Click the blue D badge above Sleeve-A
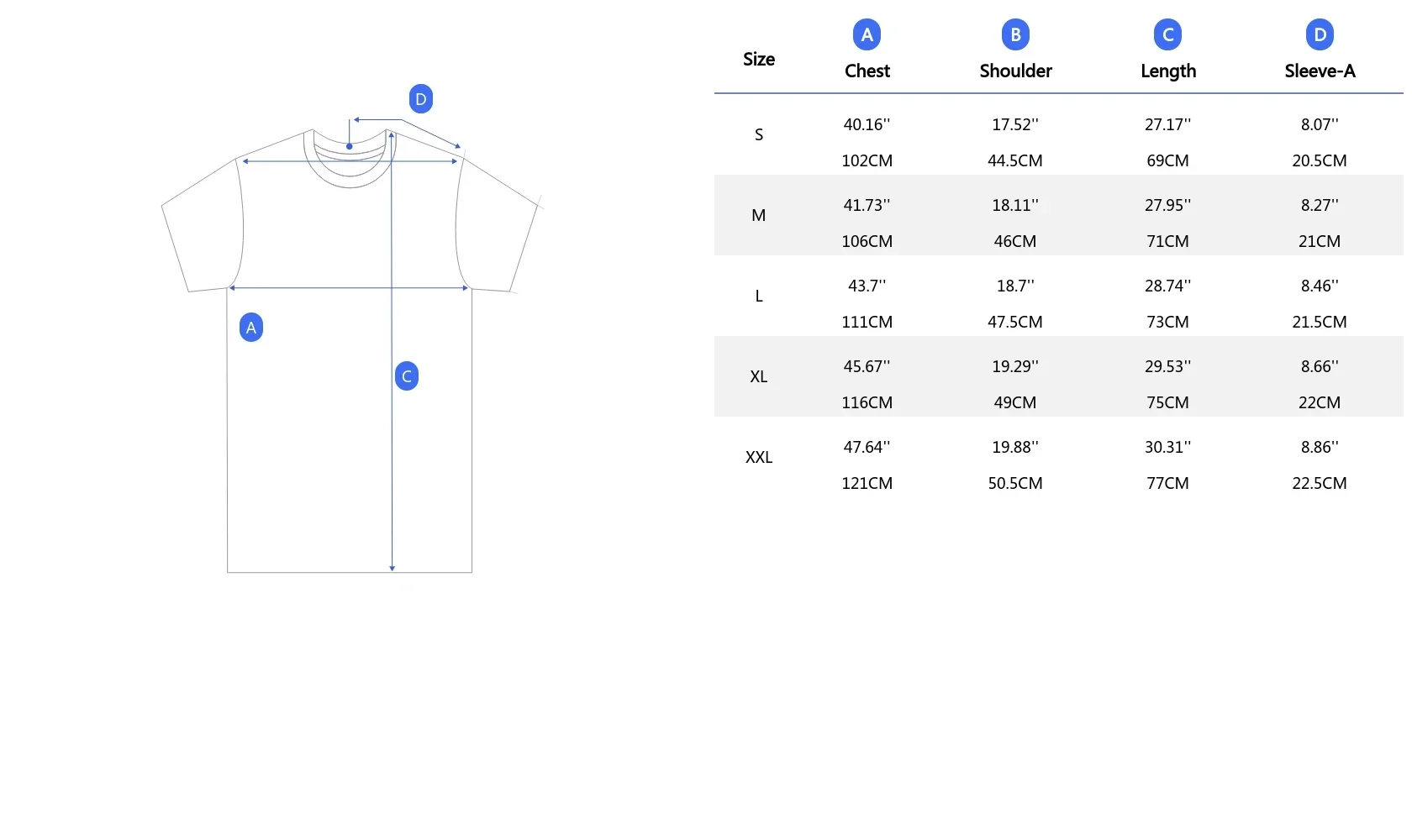The height and width of the screenshot is (840, 1412). 1320,35
